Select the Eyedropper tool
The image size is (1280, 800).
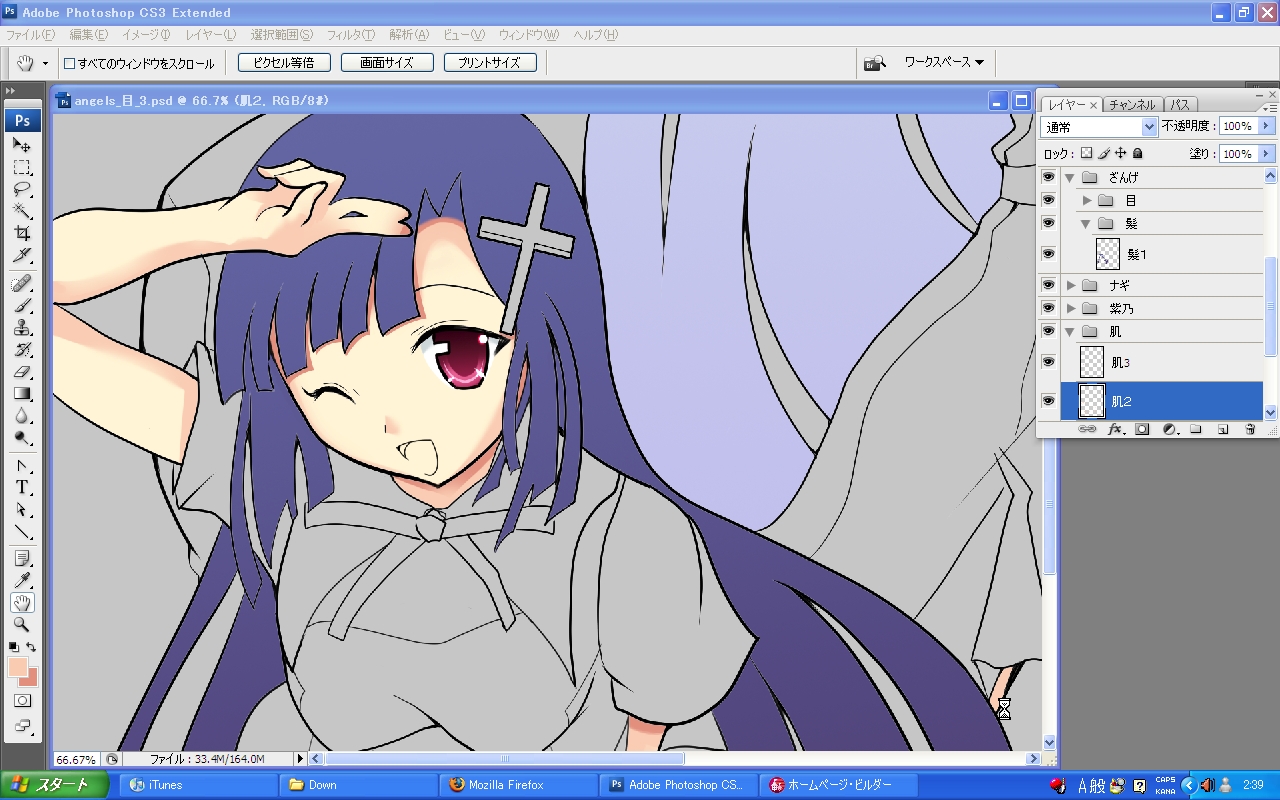click(x=22, y=580)
